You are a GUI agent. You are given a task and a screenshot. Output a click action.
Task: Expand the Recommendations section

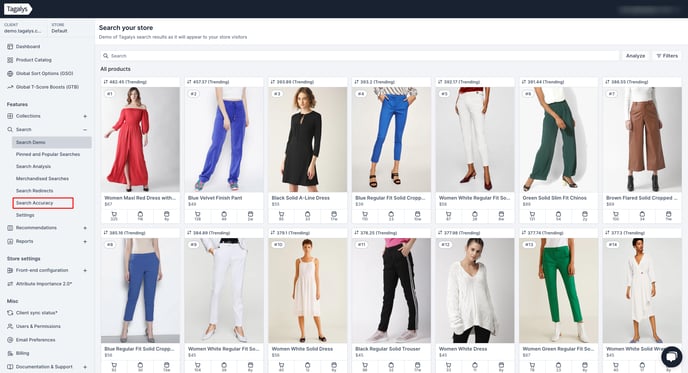coord(85,228)
